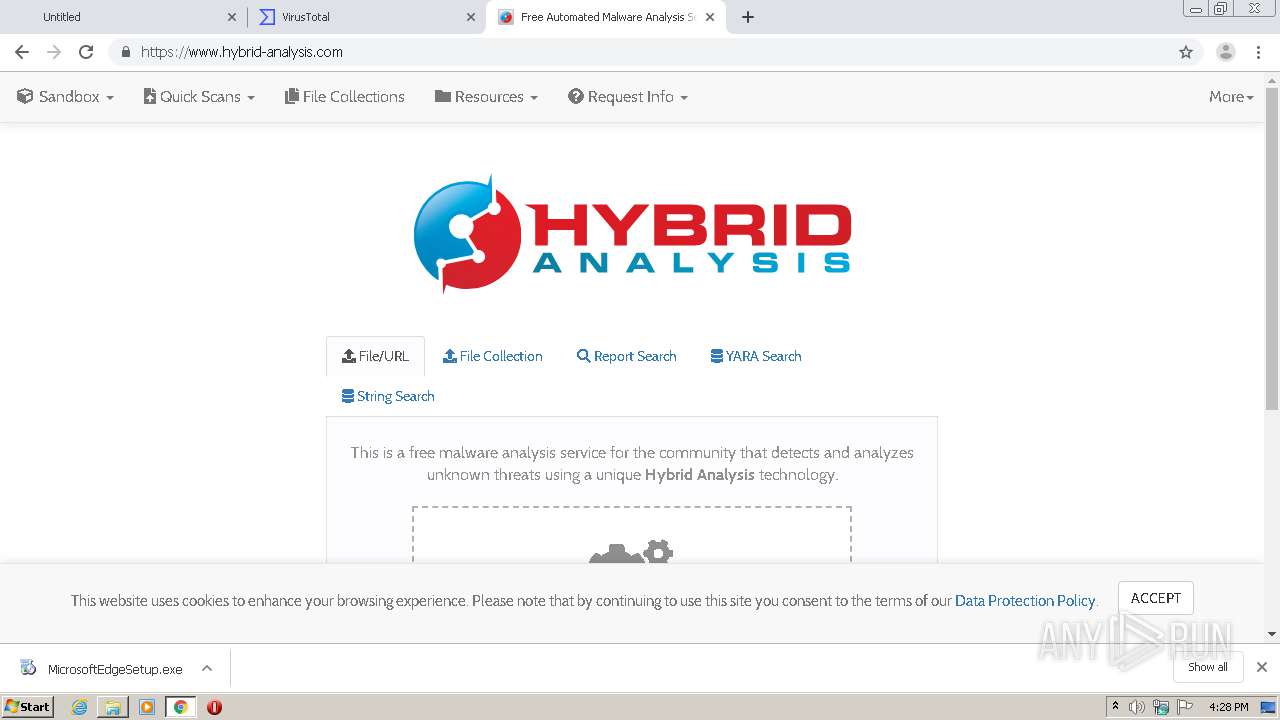
Task: Click the scrollbar down arrow
Action: (1272, 634)
